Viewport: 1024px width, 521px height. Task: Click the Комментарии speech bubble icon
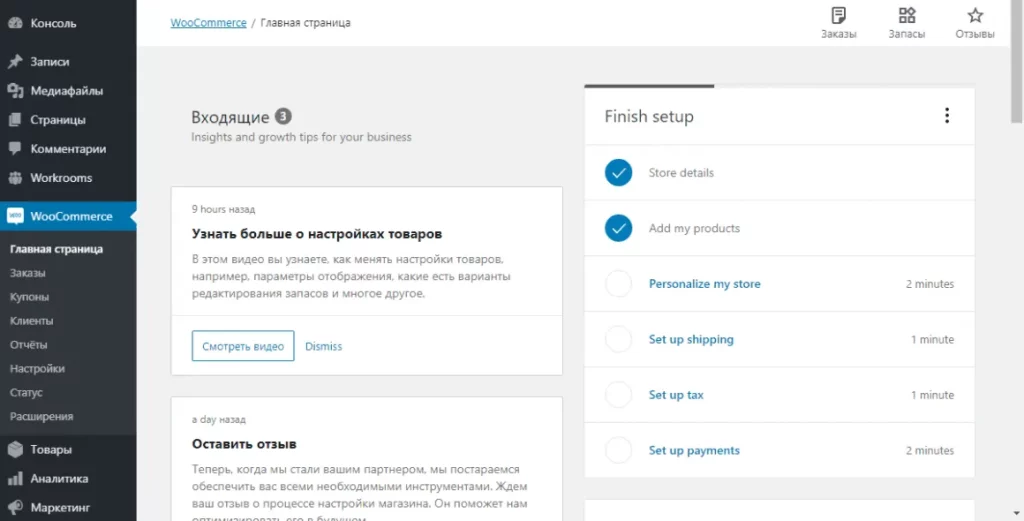pyautogui.click(x=15, y=149)
